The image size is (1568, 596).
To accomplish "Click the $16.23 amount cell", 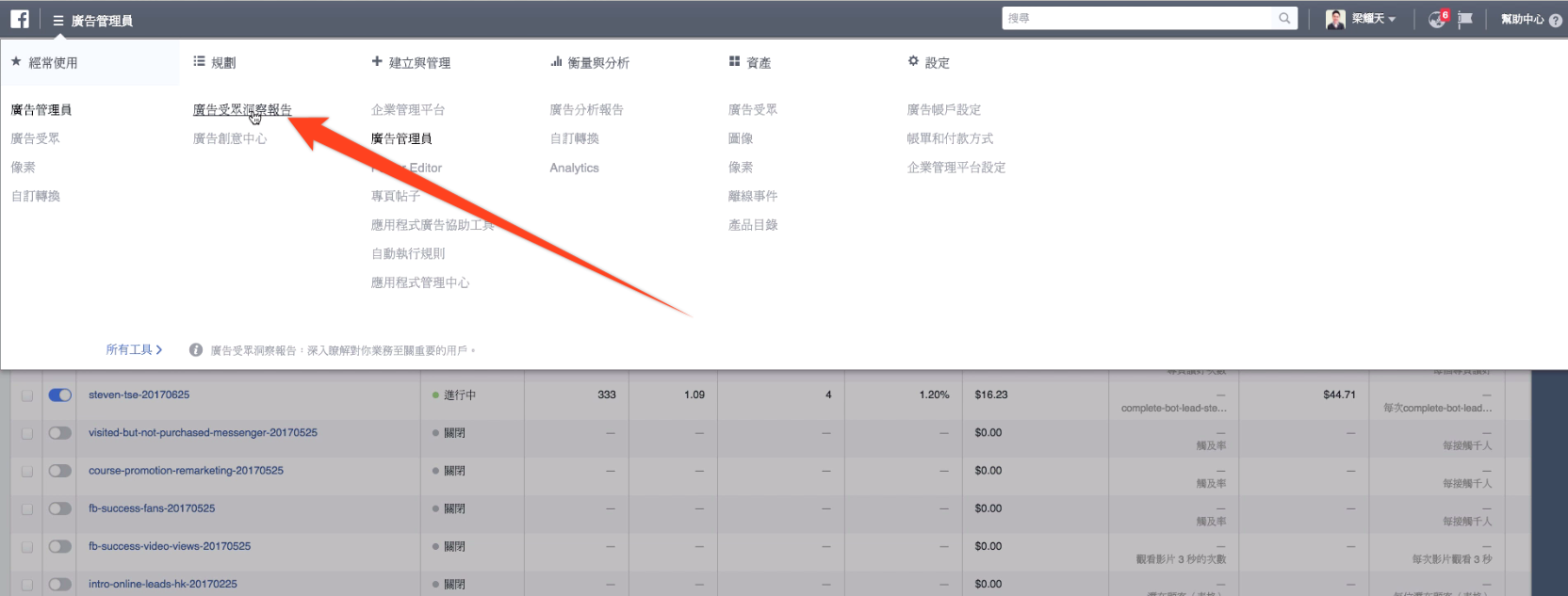I will [x=991, y=395].
